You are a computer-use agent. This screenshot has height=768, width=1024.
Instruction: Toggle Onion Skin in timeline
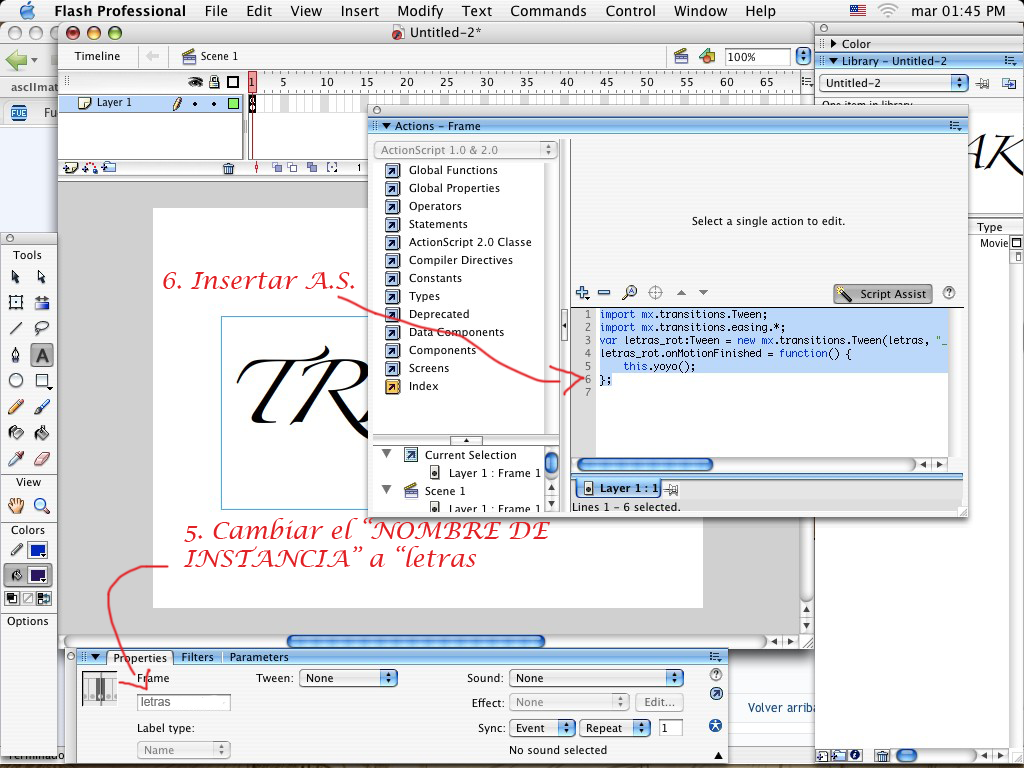click(x=277, y=168)
